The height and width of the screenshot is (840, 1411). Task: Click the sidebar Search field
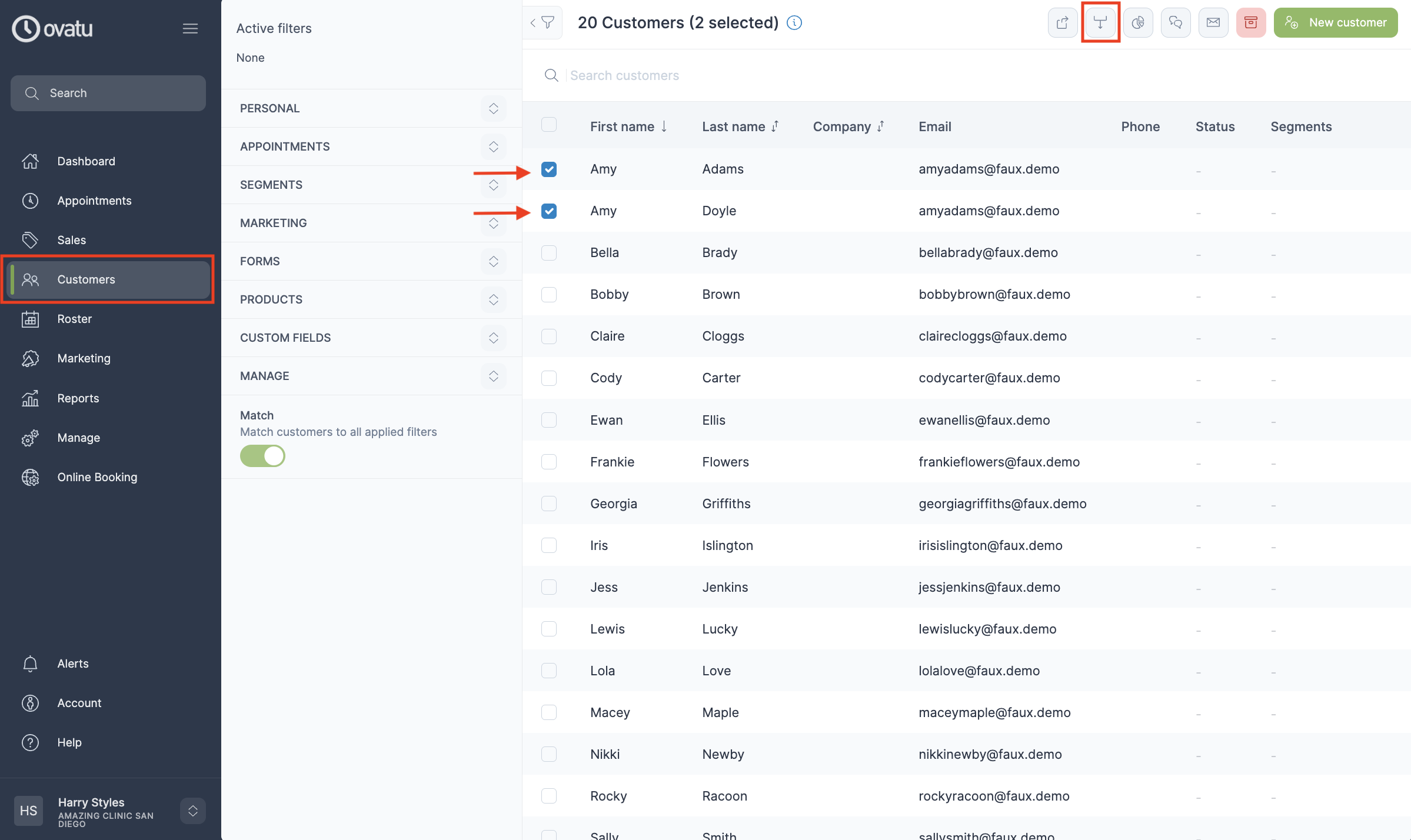(x=108, y=93)
